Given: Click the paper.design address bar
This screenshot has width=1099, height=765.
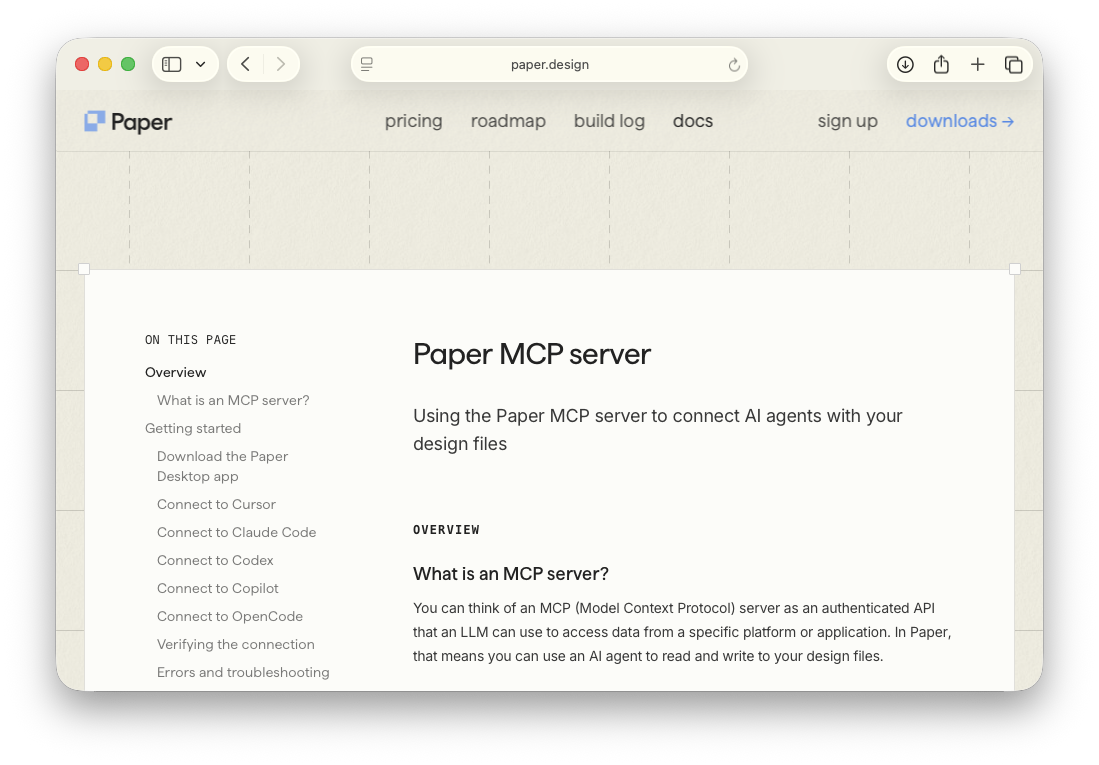Looking at the screenshot, I should (549, 63).
